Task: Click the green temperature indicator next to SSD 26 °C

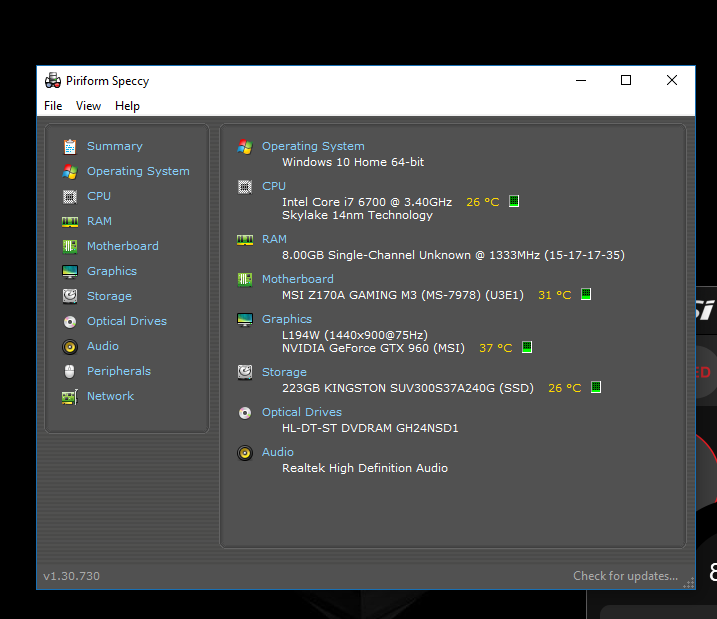Action: (596, 387)
